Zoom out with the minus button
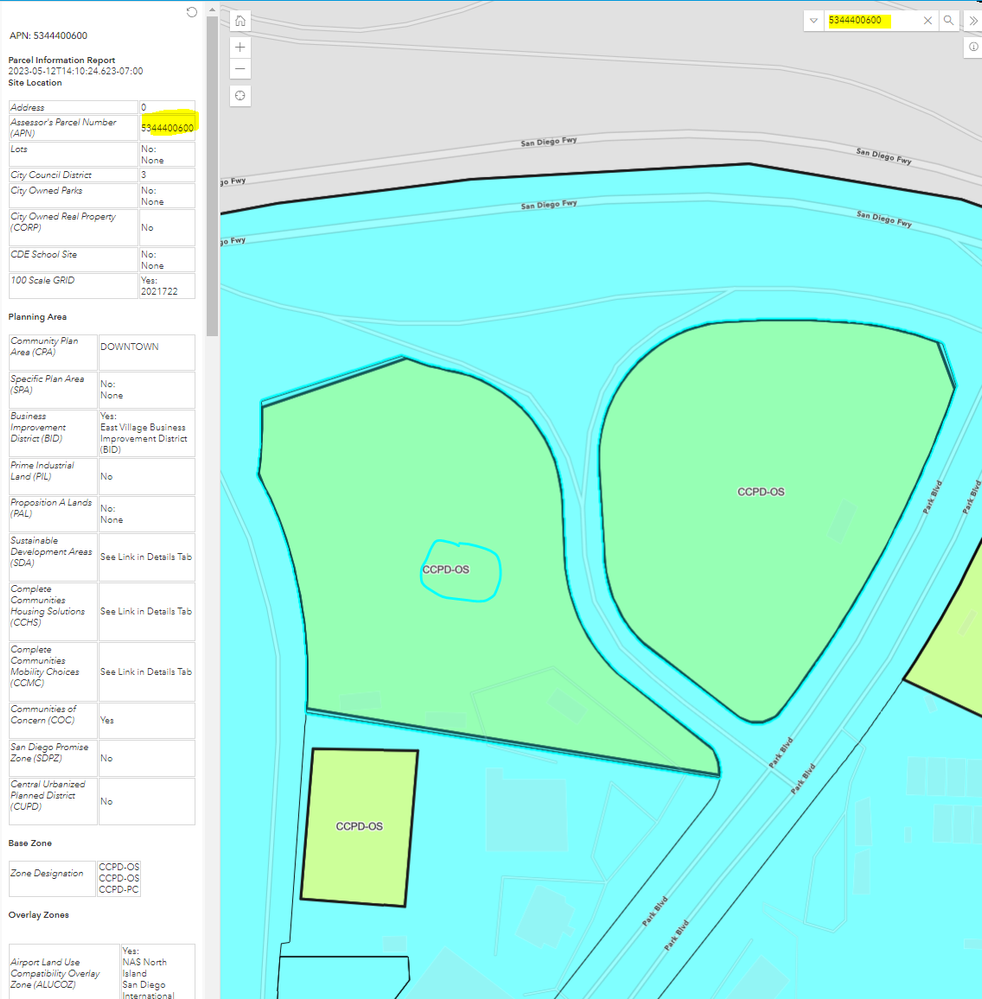This screenshot has height=999, width=982. [x=240, y=69]
